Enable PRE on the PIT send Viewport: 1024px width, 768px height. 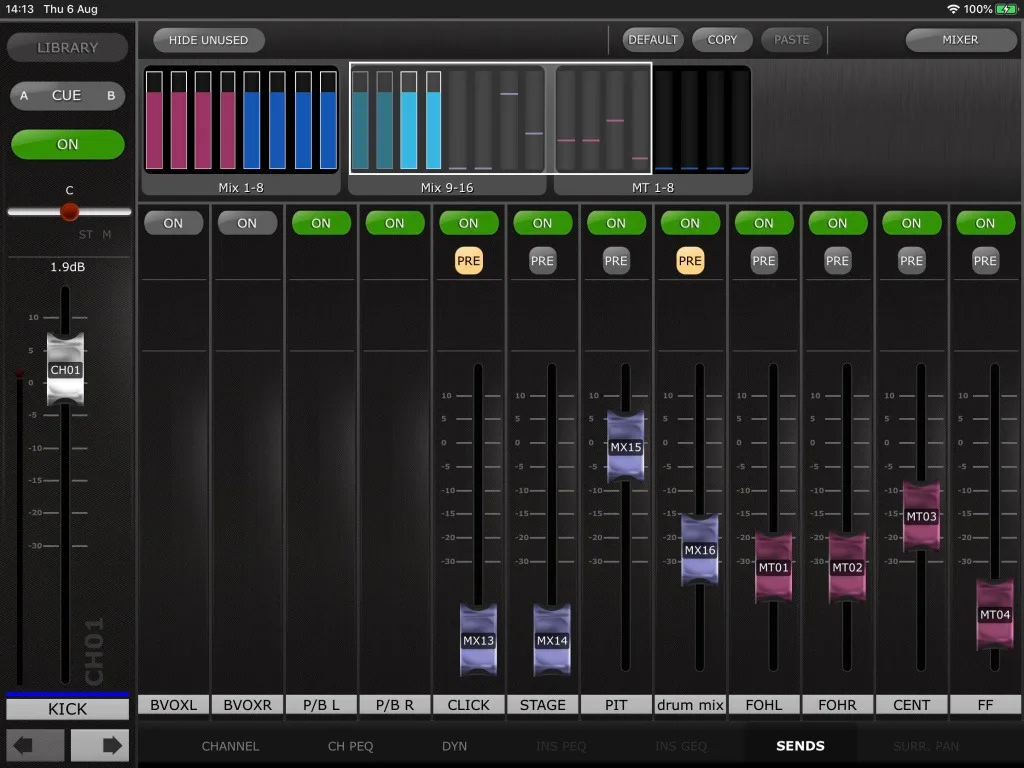point(616,261)
